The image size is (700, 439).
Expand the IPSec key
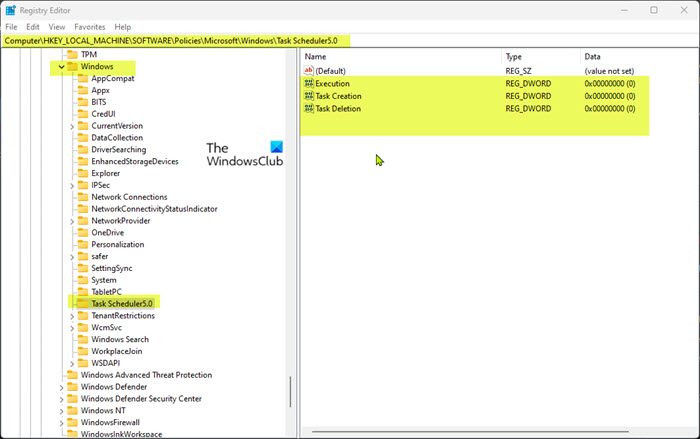point(72,186)
